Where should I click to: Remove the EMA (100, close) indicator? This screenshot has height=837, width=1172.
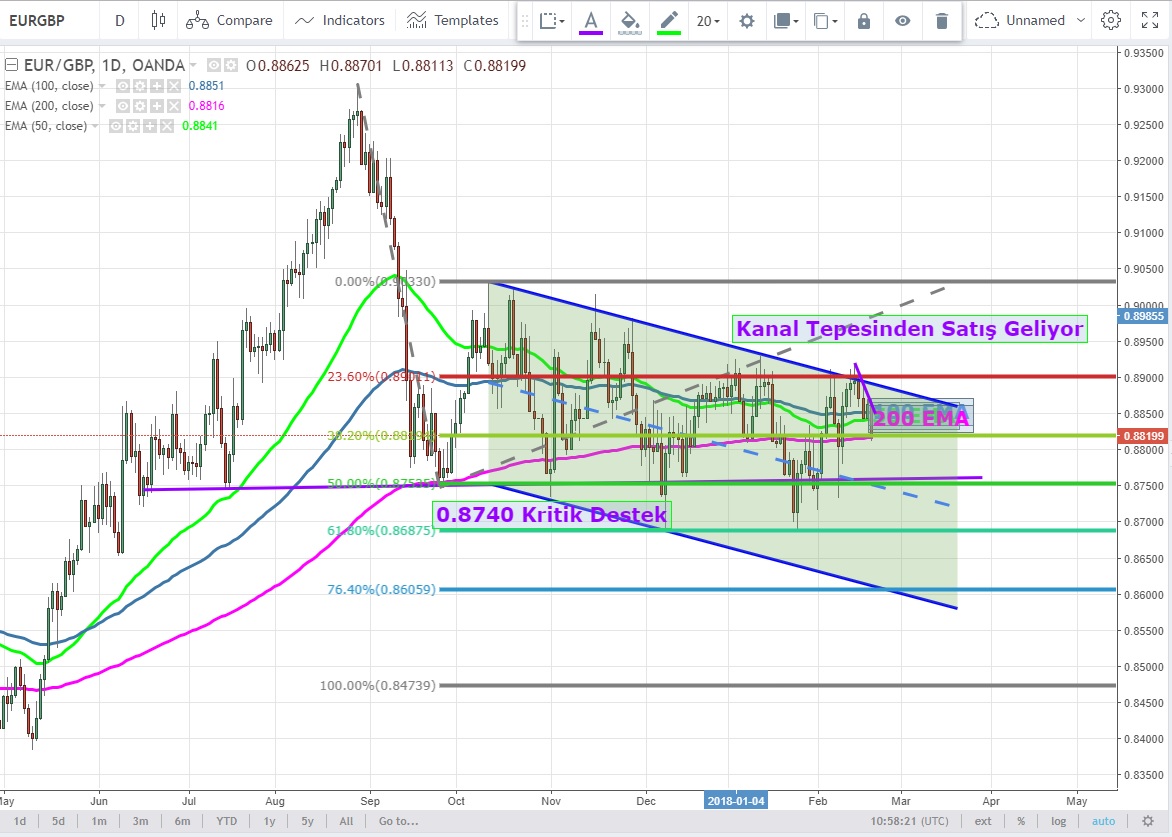point(173,86)
